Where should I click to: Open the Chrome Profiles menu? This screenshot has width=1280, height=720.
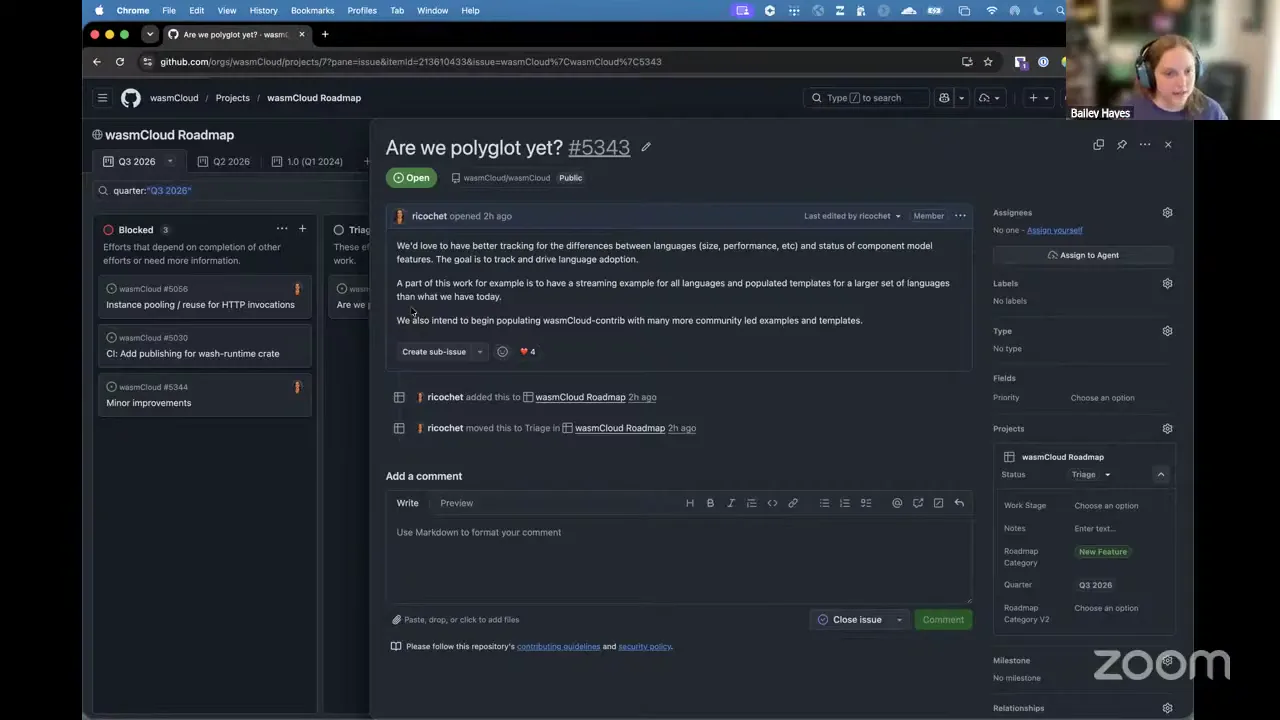click(362, 10)
